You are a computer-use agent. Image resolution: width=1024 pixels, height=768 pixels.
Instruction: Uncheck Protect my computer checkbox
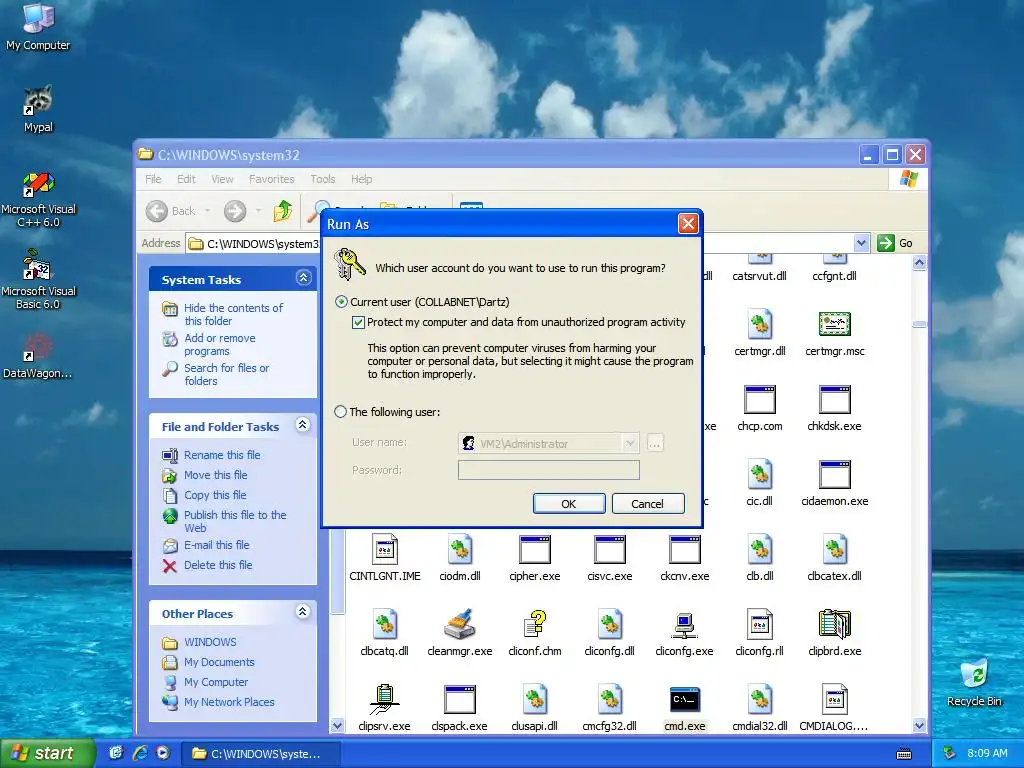coord(358,322)
